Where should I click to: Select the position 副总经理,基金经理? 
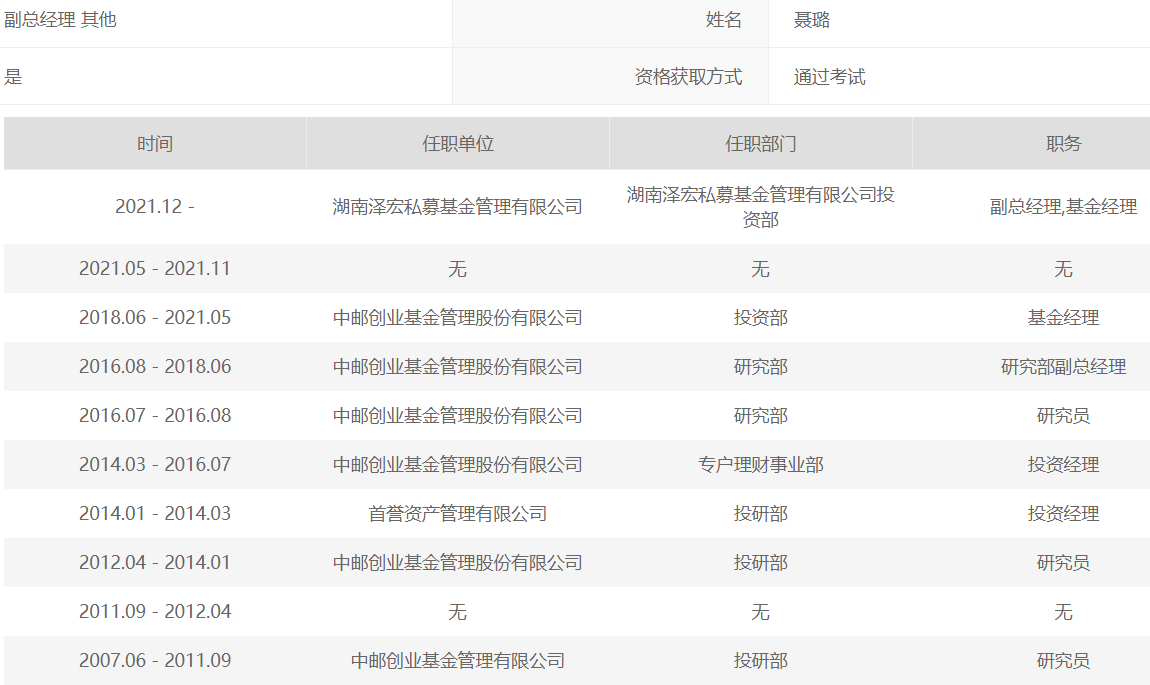pos(1063,207)
